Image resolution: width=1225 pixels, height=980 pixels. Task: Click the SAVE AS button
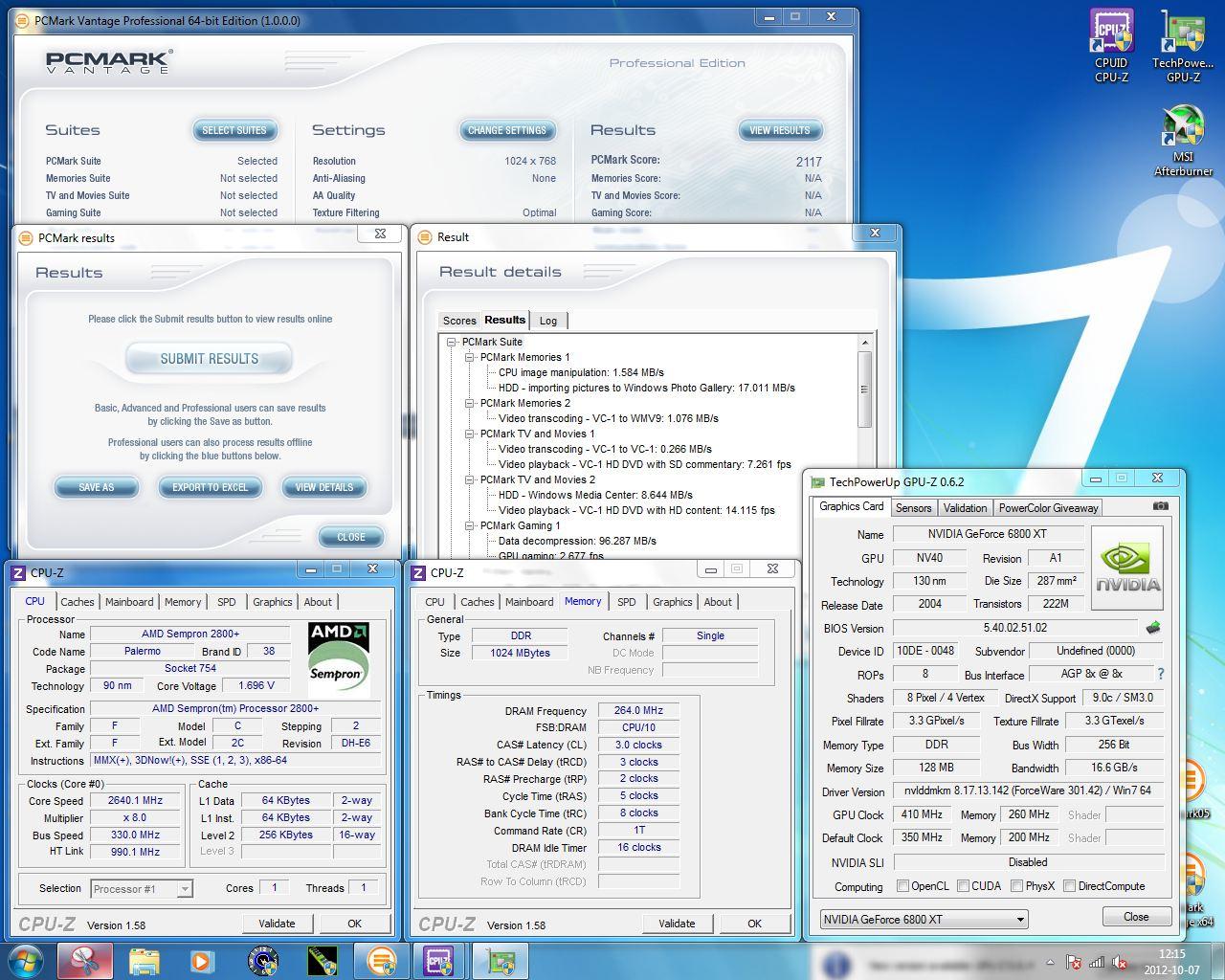(96, 487)
